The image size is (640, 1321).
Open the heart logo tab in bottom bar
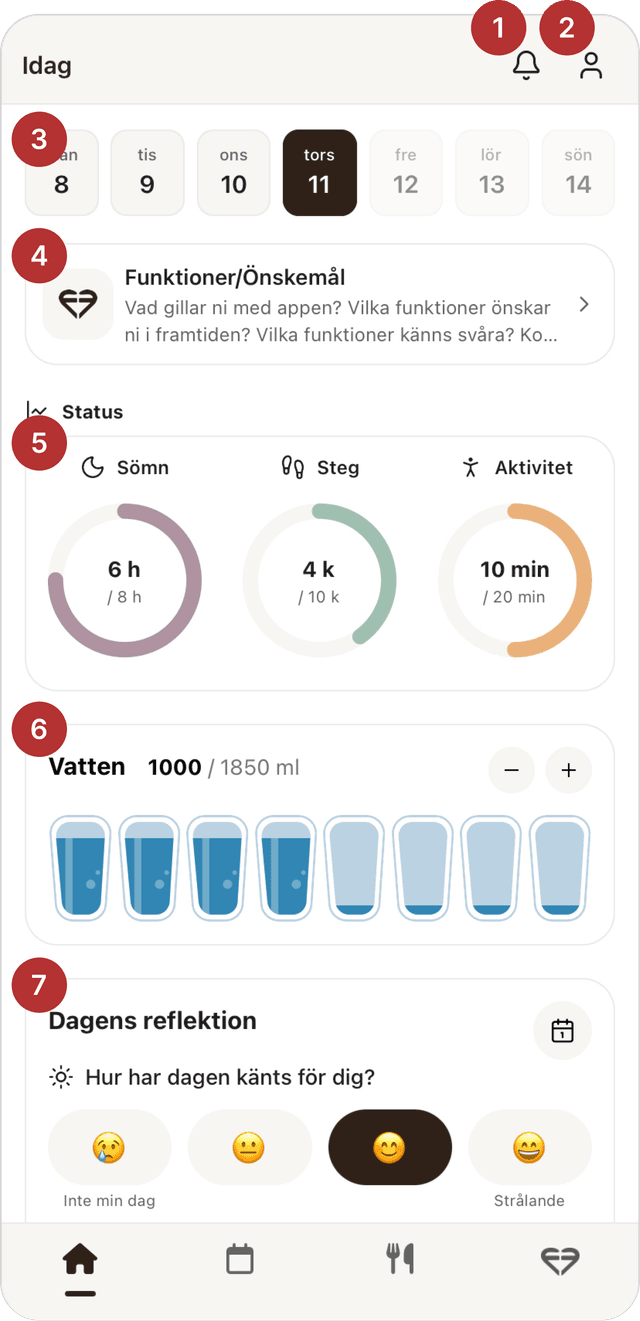coord(560,1259)
